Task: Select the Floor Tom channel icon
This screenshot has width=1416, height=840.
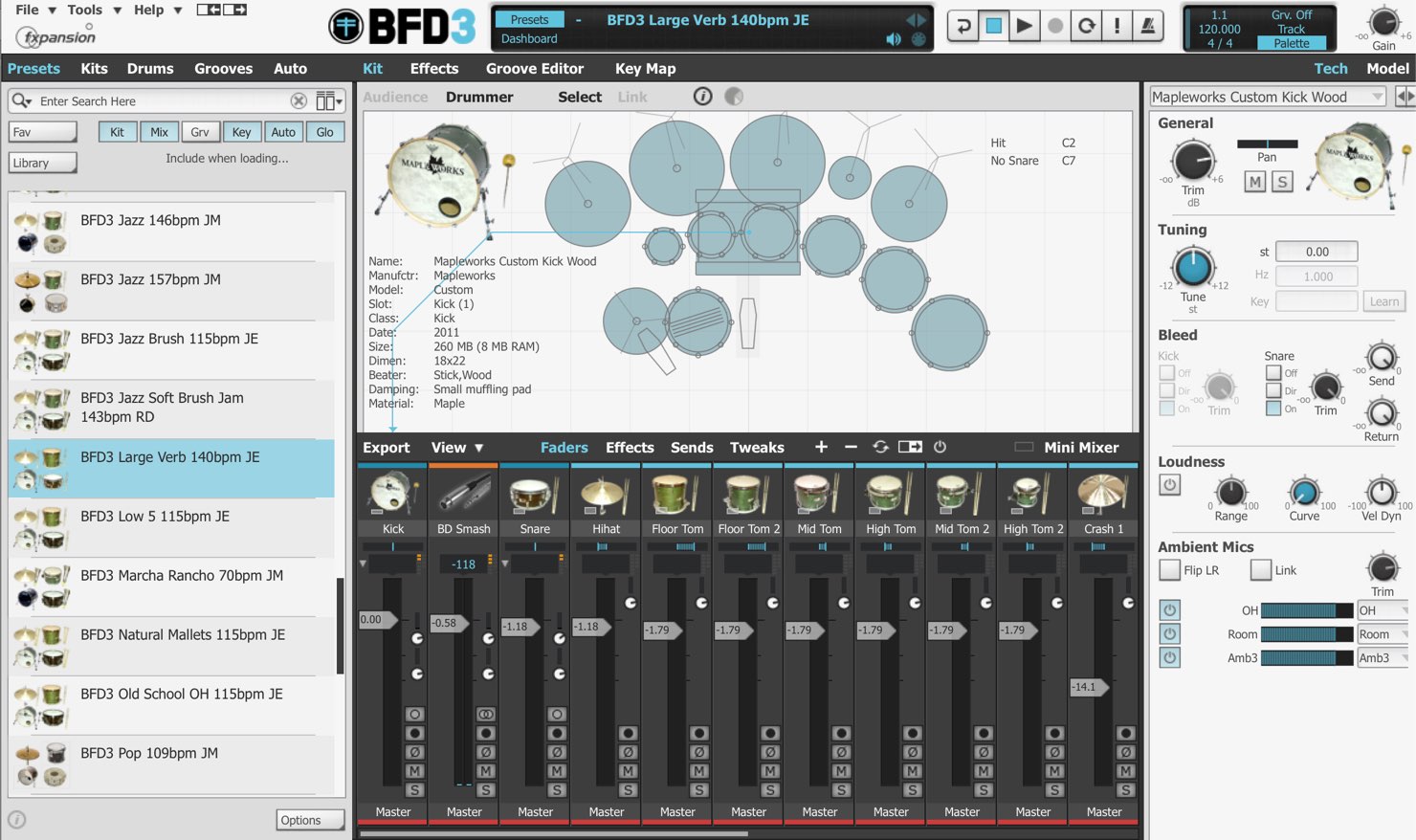Action: pos(677,495)
